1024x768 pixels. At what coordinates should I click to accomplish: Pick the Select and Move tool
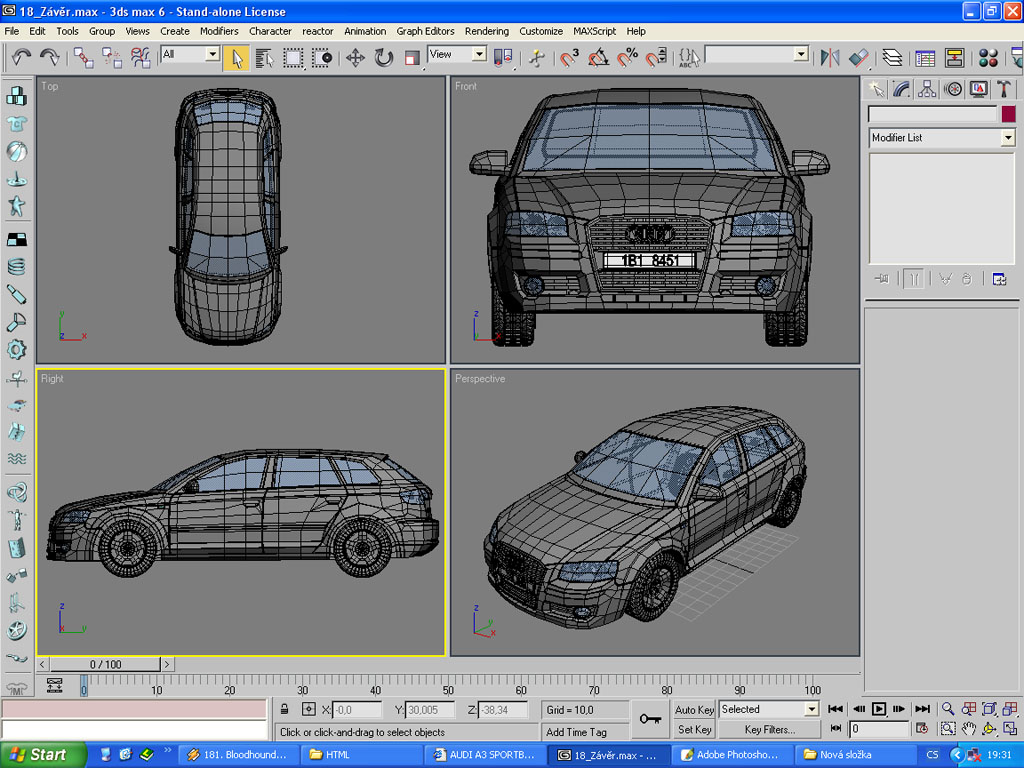click(355, 58)
